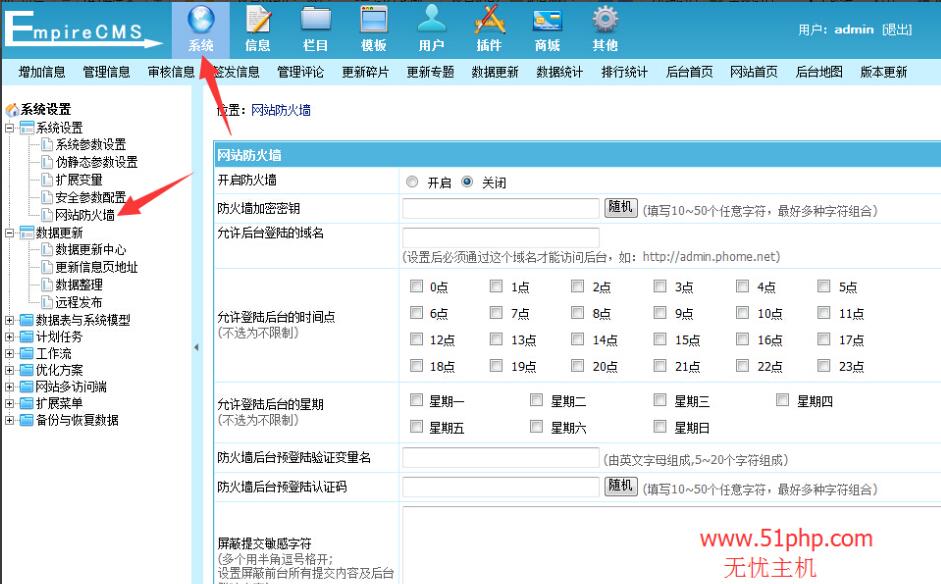Click the 插件 tools icon
Screen dimensions: 941x584
click(x=489, y=27)
